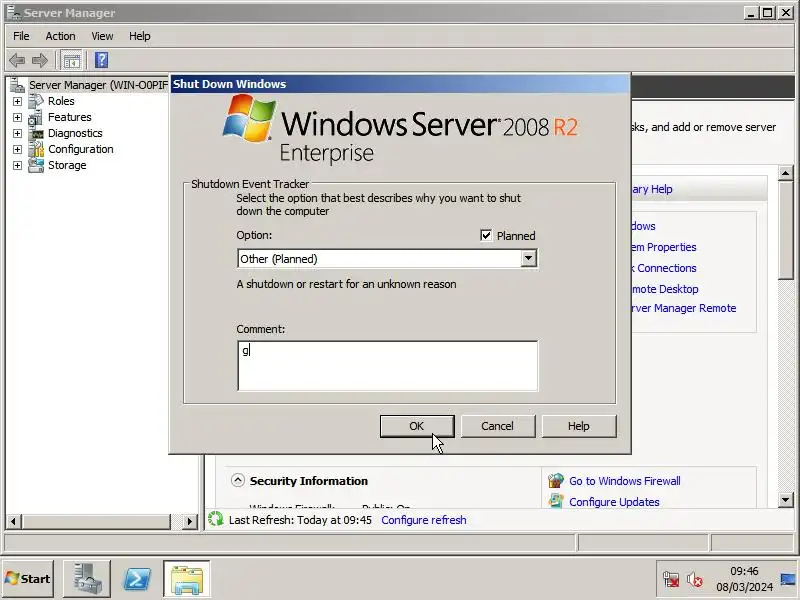Expand the Configuration tree node
This screenshot has height=600, width=800.
pos(17,149)
